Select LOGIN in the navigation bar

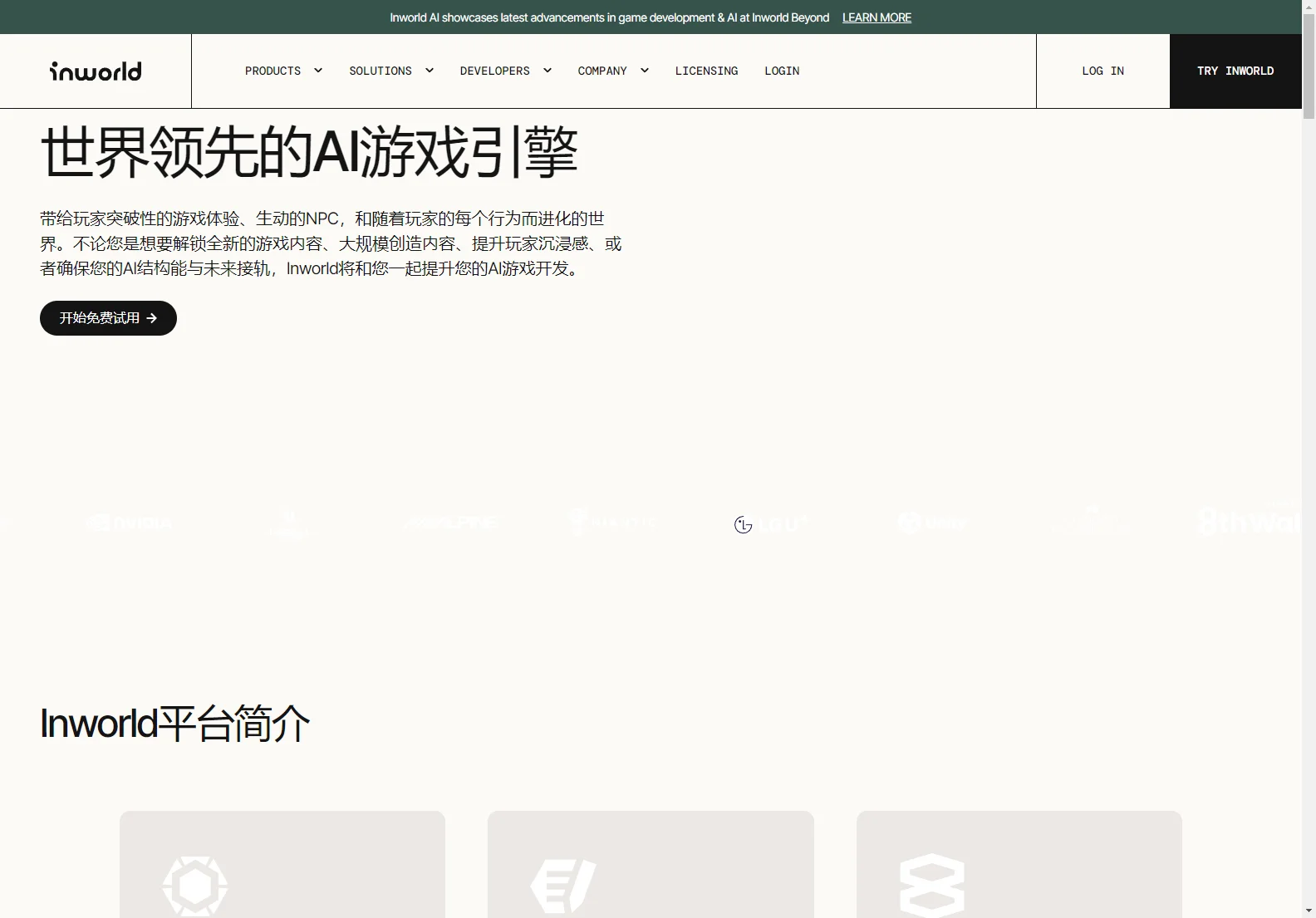click(x=782, y=71)
